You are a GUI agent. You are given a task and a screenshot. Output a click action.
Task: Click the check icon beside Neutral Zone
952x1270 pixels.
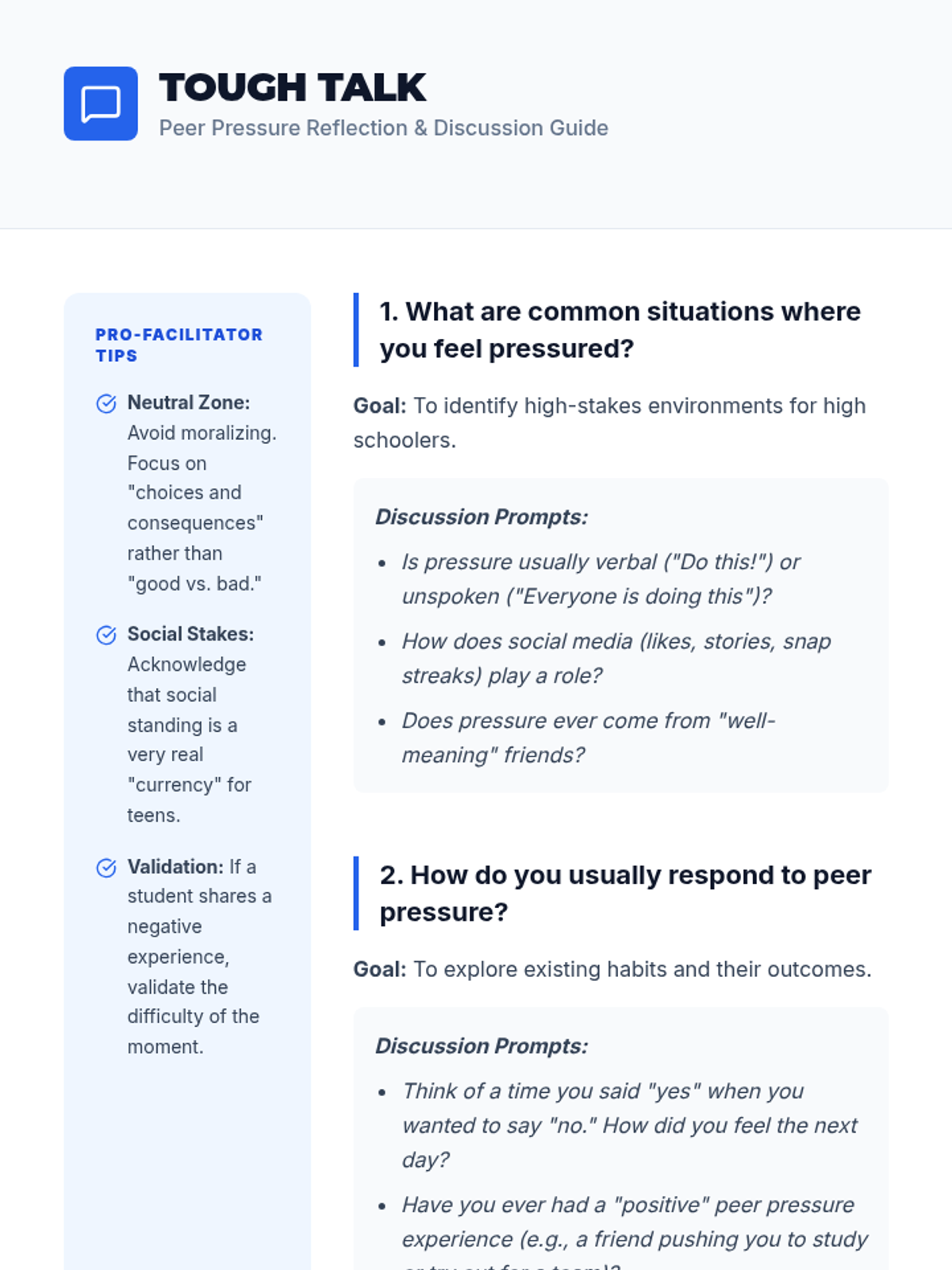[106, 404]
